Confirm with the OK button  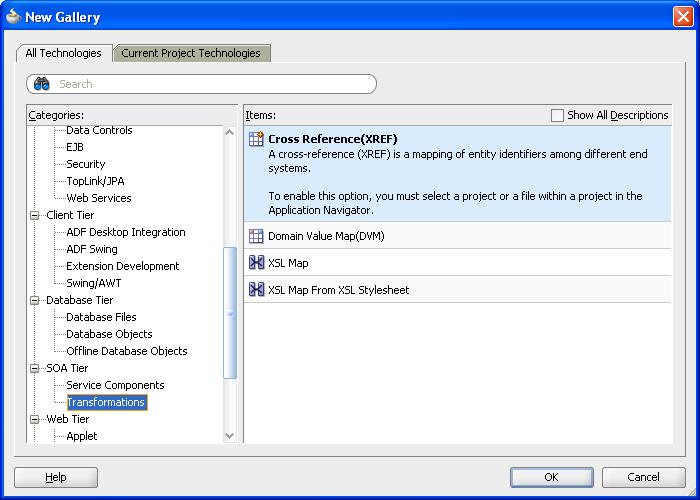(x=552, y=477)
